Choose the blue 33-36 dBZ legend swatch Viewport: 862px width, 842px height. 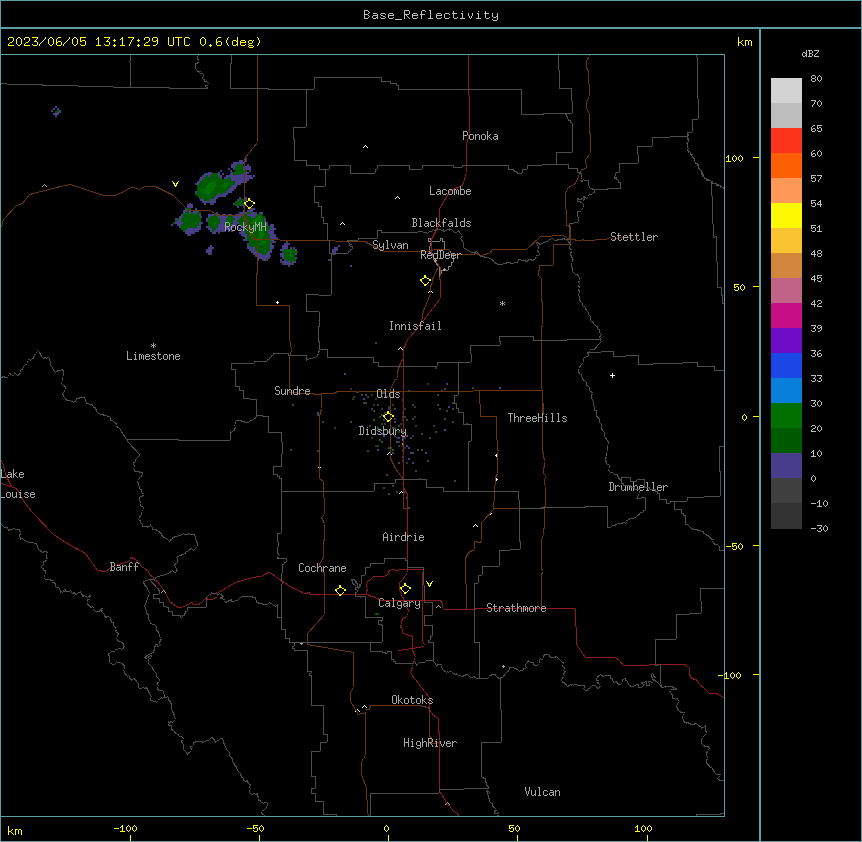[x=786, y=365]
